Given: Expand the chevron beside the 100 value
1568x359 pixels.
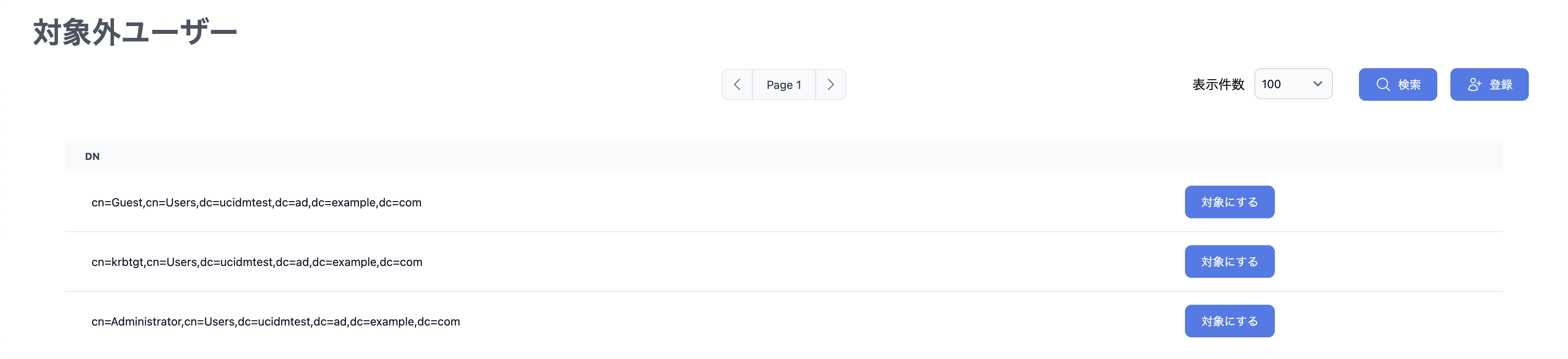Looking at the screenshot, I should pos(1318,84).
